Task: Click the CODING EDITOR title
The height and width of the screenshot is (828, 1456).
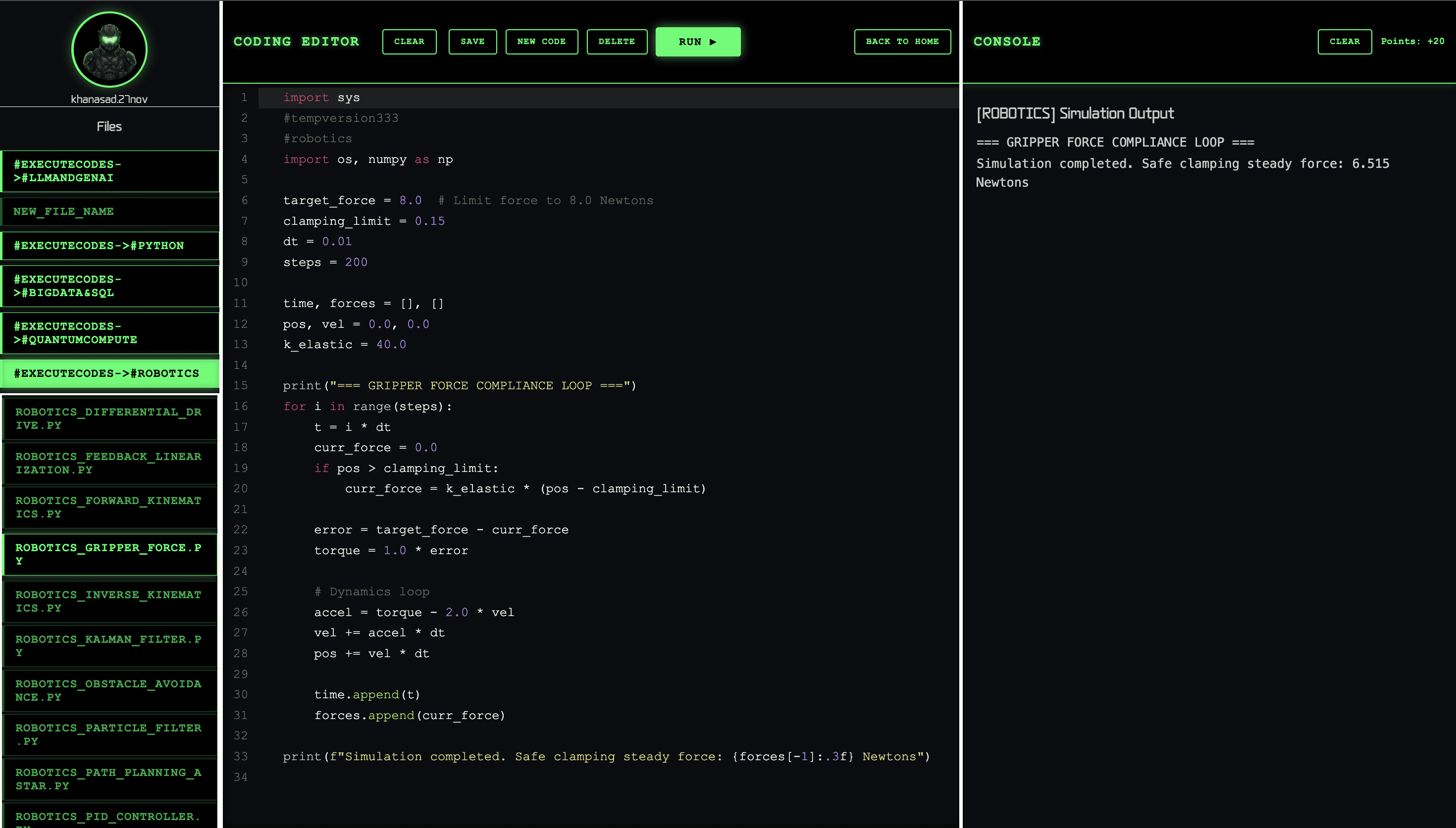Action: point(296,42)
